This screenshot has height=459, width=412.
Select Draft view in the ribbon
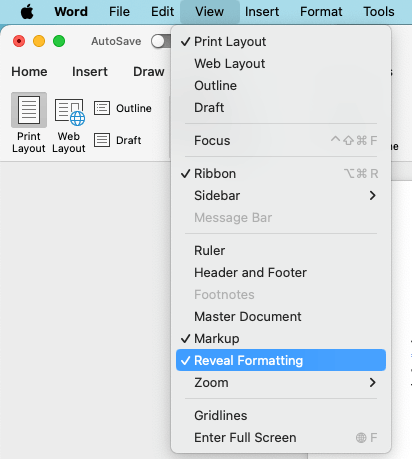[118, 140]
